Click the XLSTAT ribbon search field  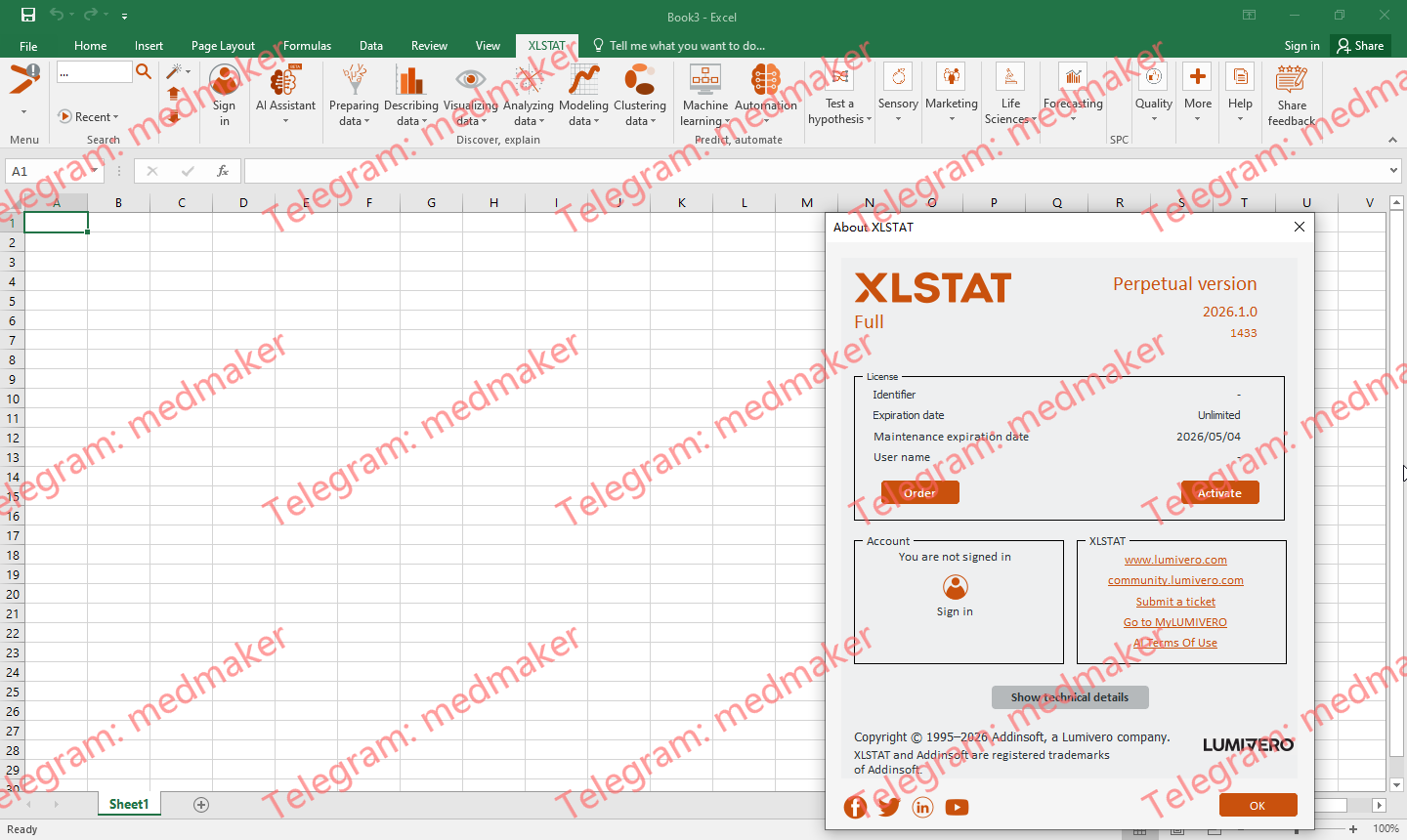[94, 71]
